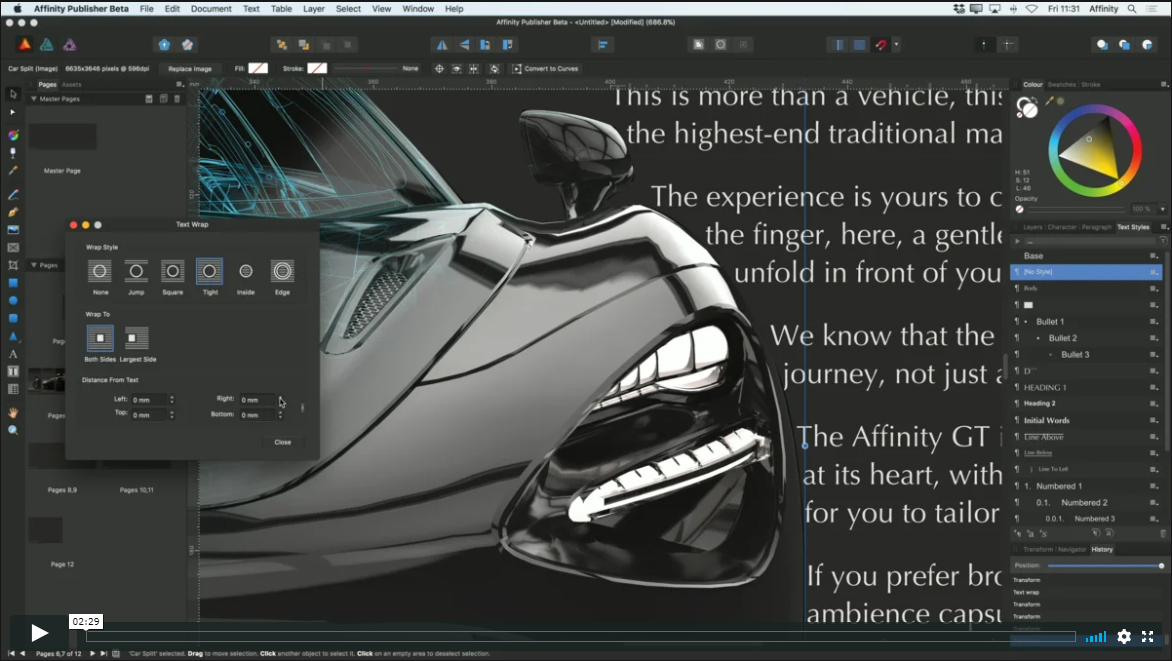Choose the Edge wrap style

283,271
